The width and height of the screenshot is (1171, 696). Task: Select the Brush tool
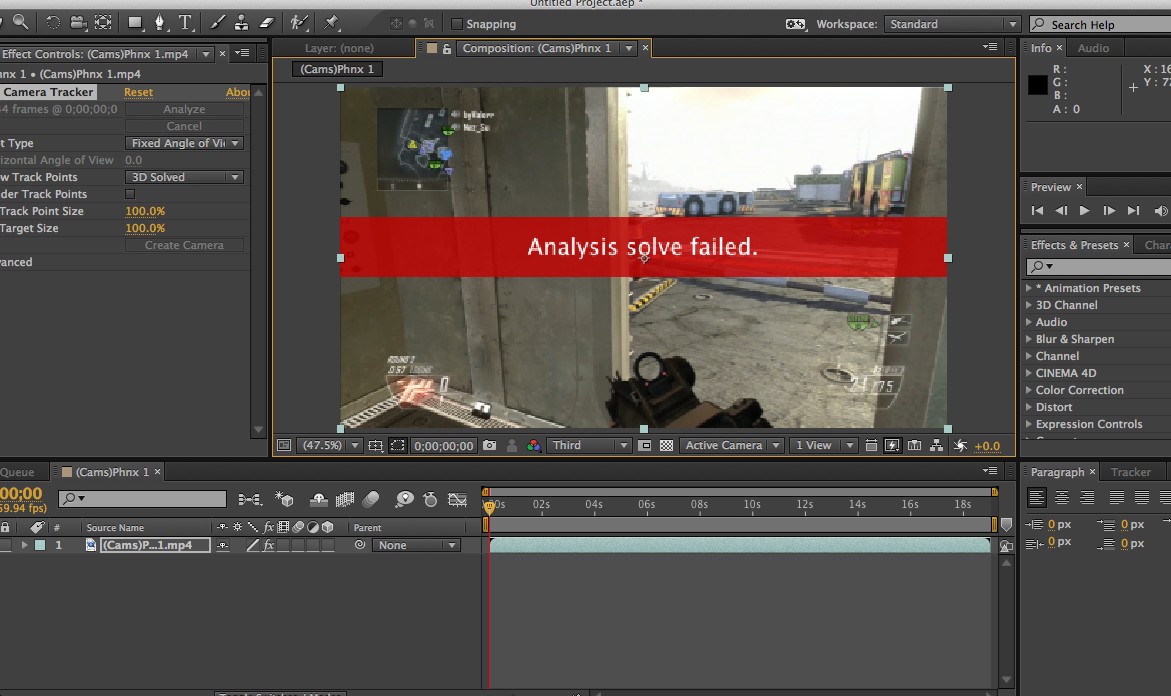click(217, 22)
